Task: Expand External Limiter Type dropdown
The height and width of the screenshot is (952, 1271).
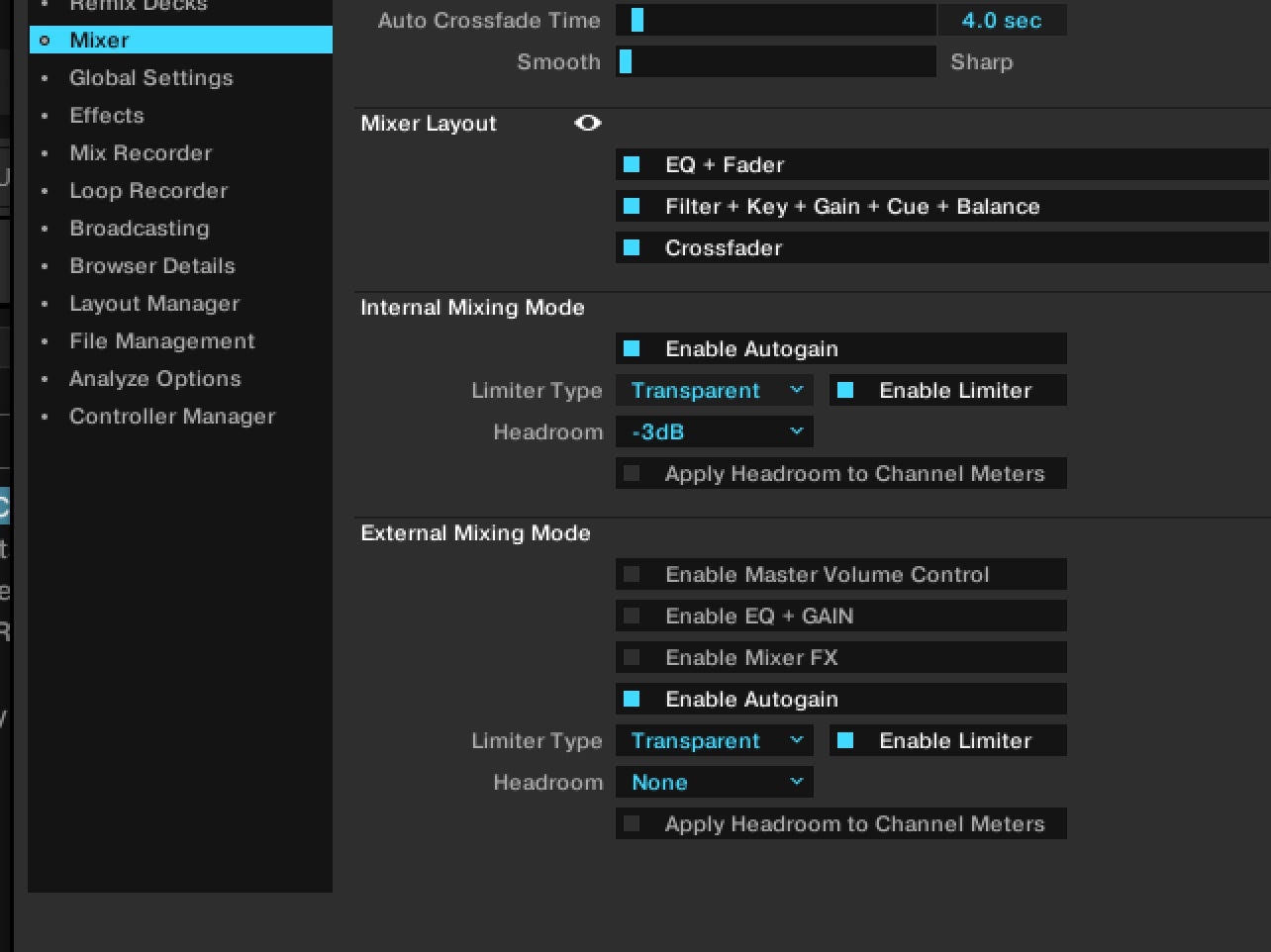Action: [715, 741]
